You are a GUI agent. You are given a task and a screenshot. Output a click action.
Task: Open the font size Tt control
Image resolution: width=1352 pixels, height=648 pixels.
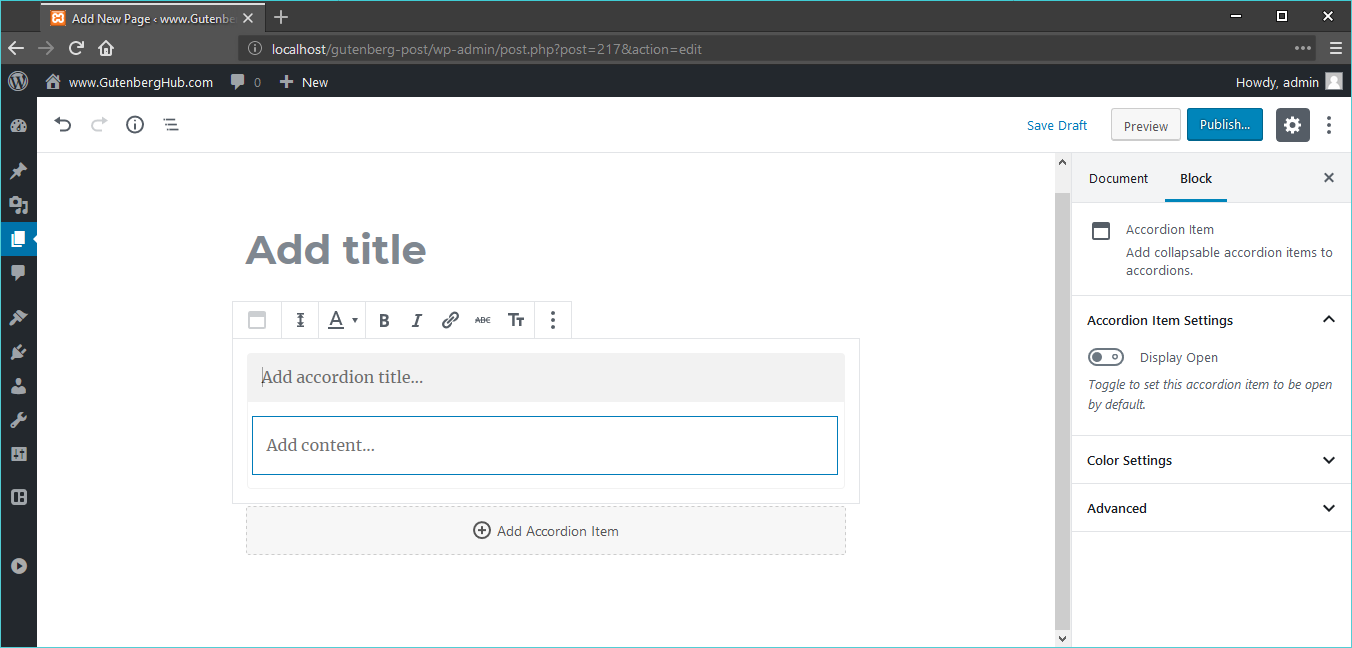coord(516,319)
